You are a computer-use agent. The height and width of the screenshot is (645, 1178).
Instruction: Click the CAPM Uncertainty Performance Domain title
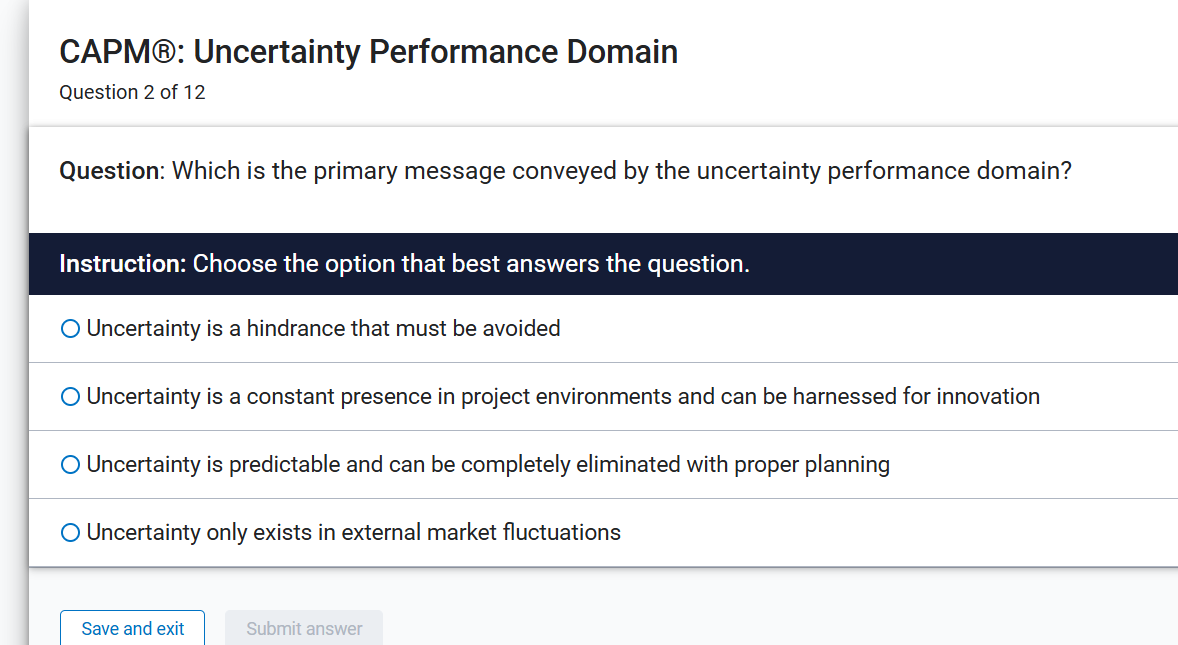pyautogui.click(x=368, y=51)
